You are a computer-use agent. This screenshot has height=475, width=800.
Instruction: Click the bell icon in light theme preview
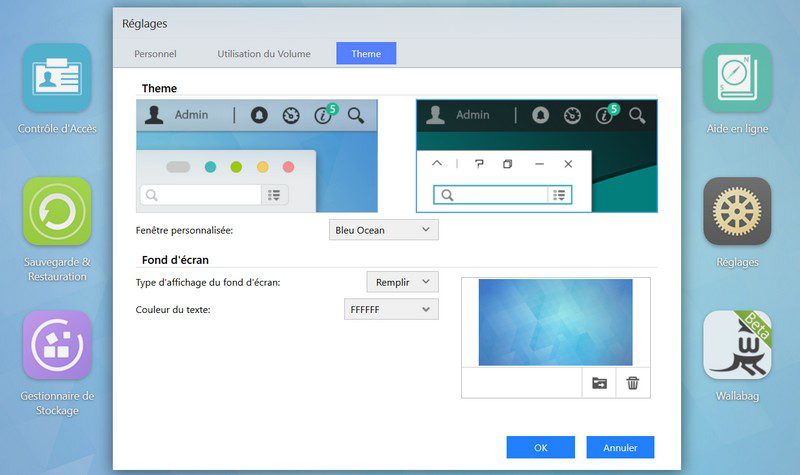(259, 115)
